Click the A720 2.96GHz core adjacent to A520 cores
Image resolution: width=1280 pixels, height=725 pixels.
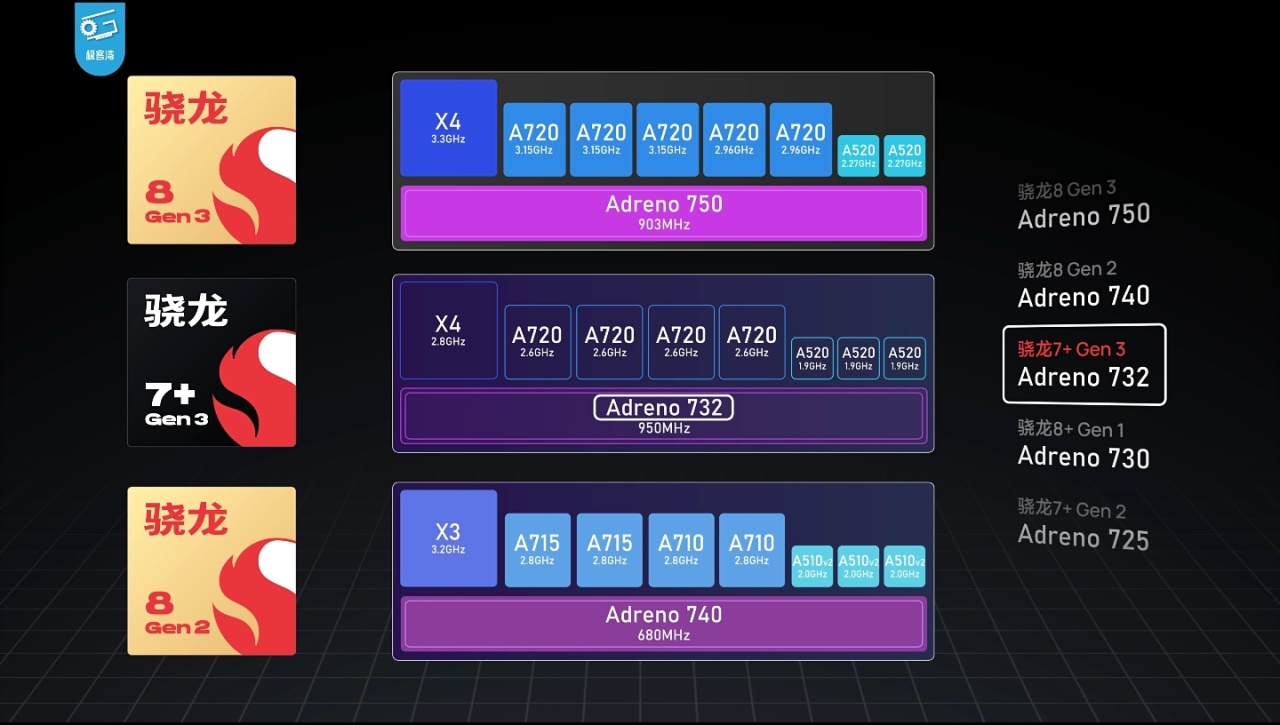801,140
